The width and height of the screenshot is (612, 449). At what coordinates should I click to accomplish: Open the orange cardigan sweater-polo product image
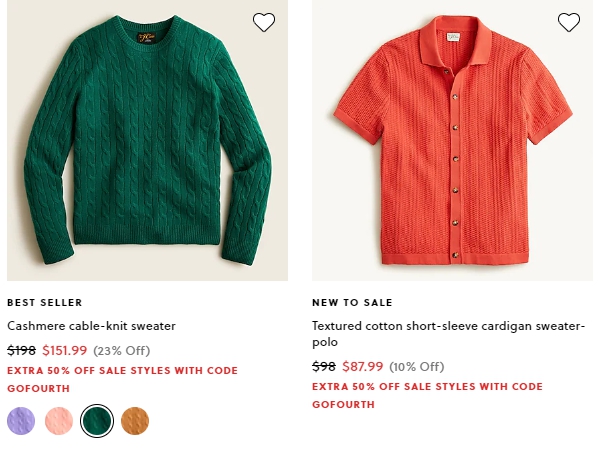(452, 140)
